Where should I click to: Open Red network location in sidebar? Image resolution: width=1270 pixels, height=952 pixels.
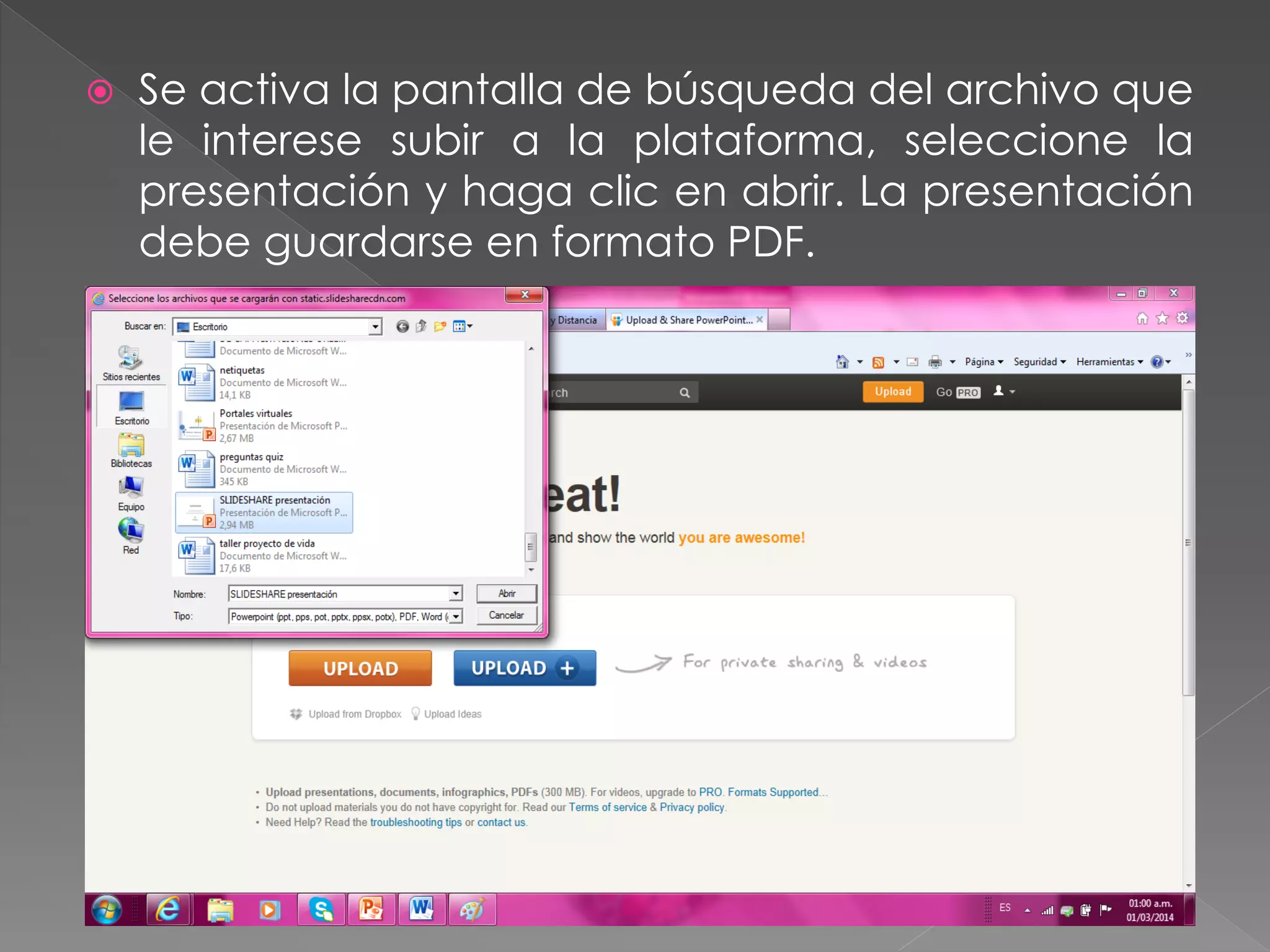(131, 537)
